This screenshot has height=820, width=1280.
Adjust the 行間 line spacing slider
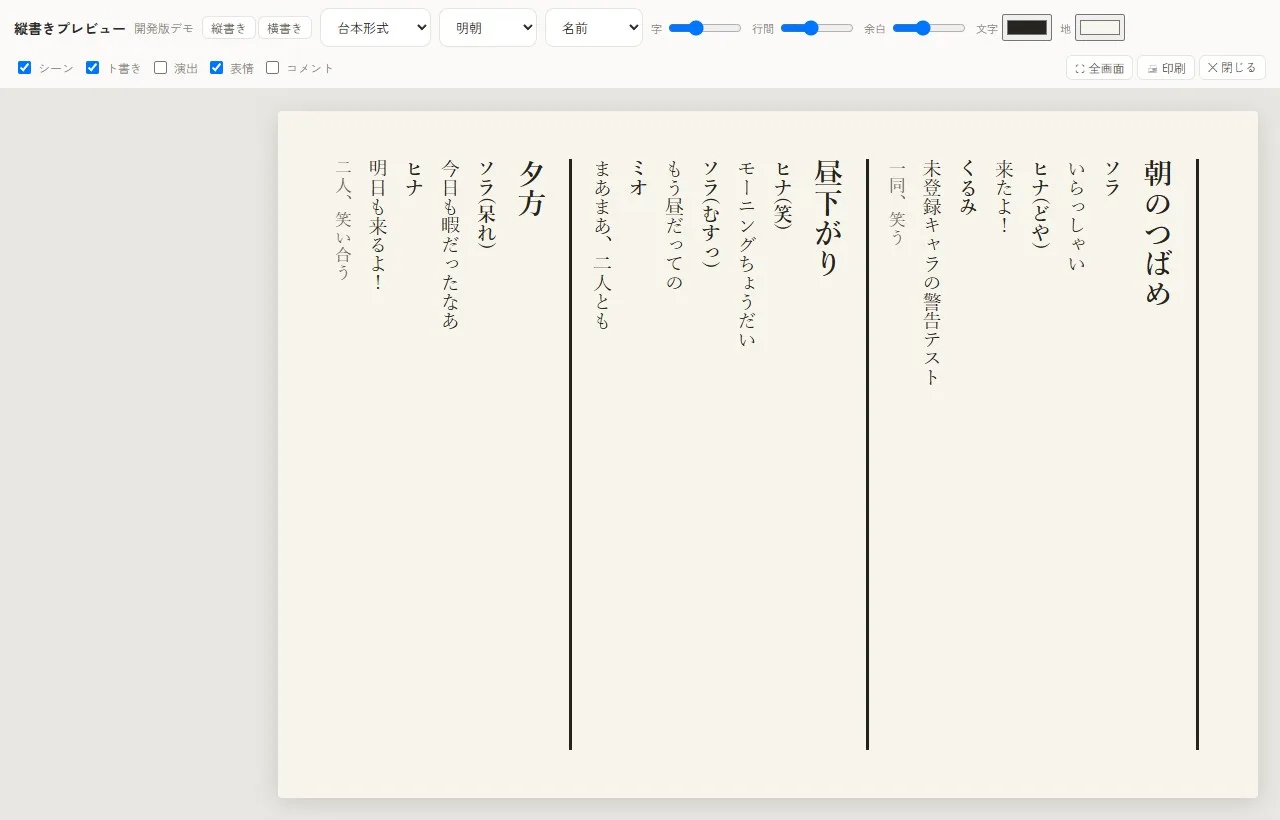tap(817, 28)
